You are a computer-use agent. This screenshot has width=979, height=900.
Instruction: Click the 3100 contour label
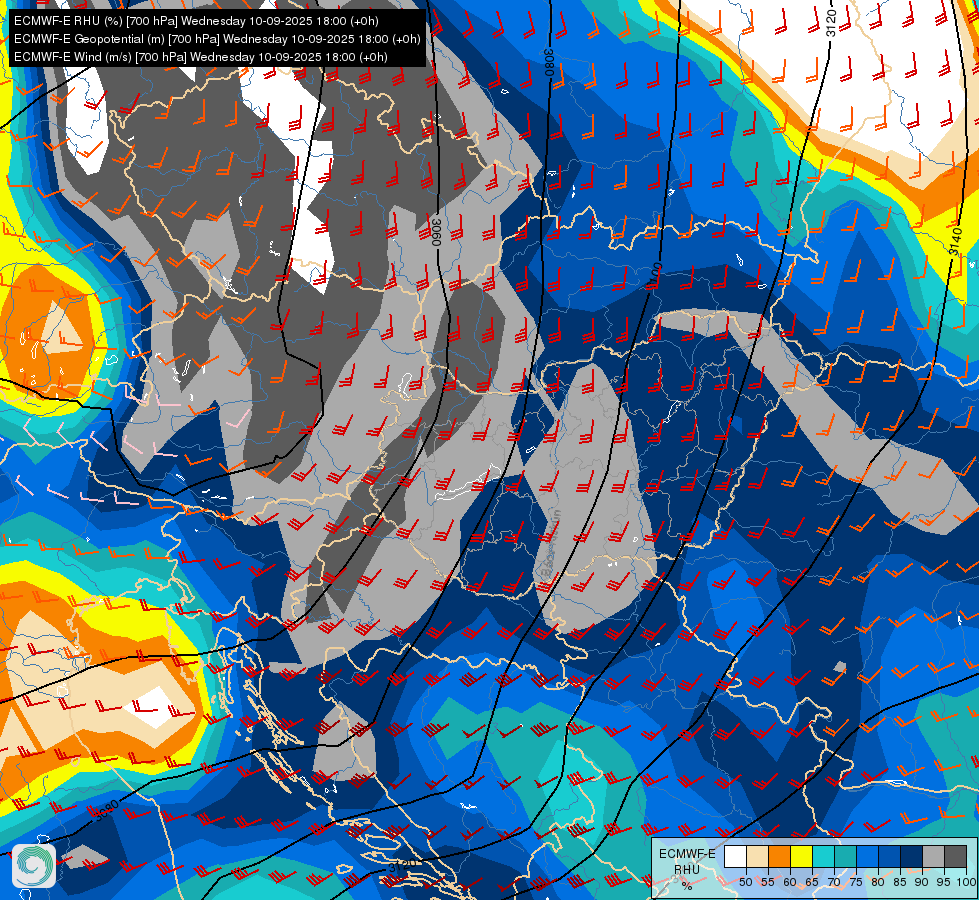pos(655,276)
